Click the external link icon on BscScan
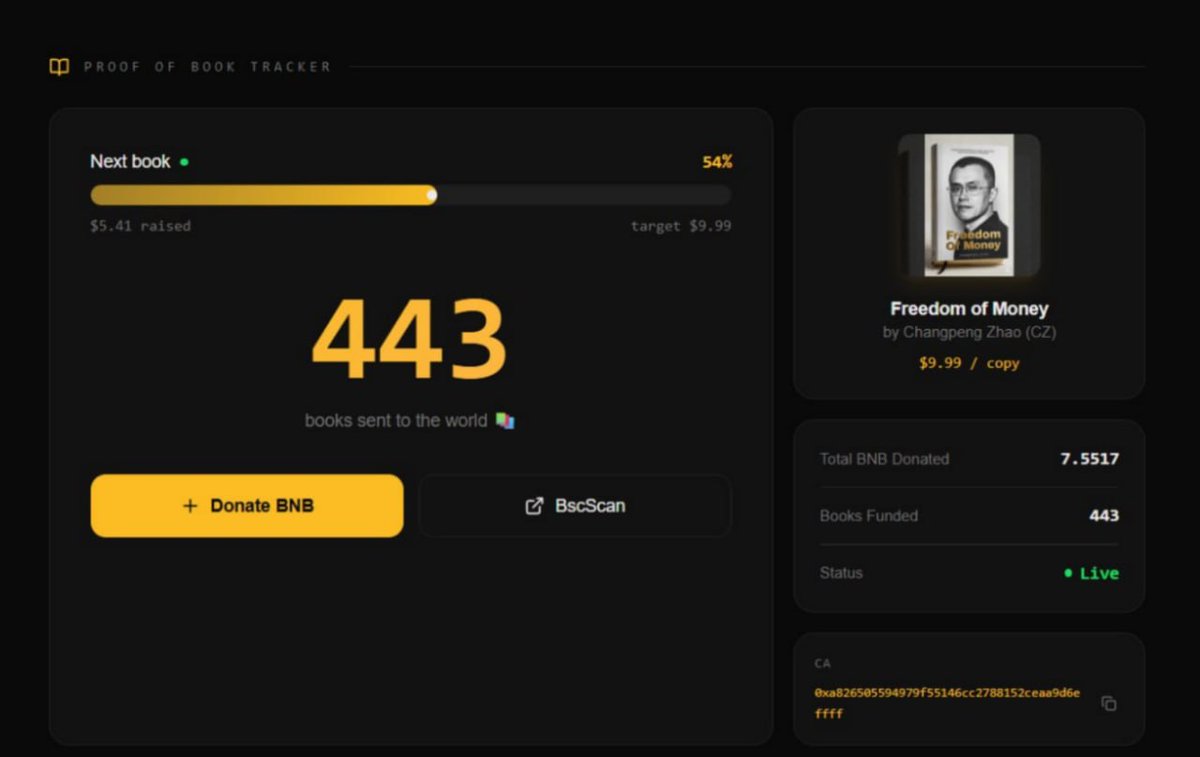Screen dimensions: 1200x757 (534, 506)
